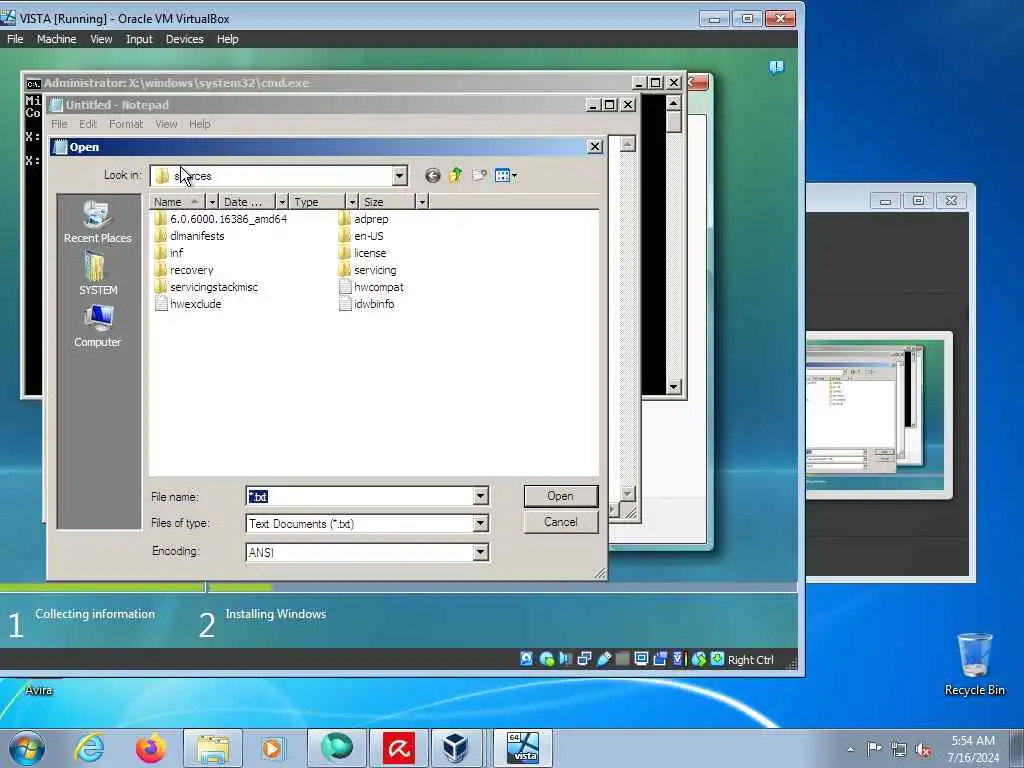Expand the Look in folder dropdown
The width and height of the screenshot is (1024, 768).
(400, 176)
